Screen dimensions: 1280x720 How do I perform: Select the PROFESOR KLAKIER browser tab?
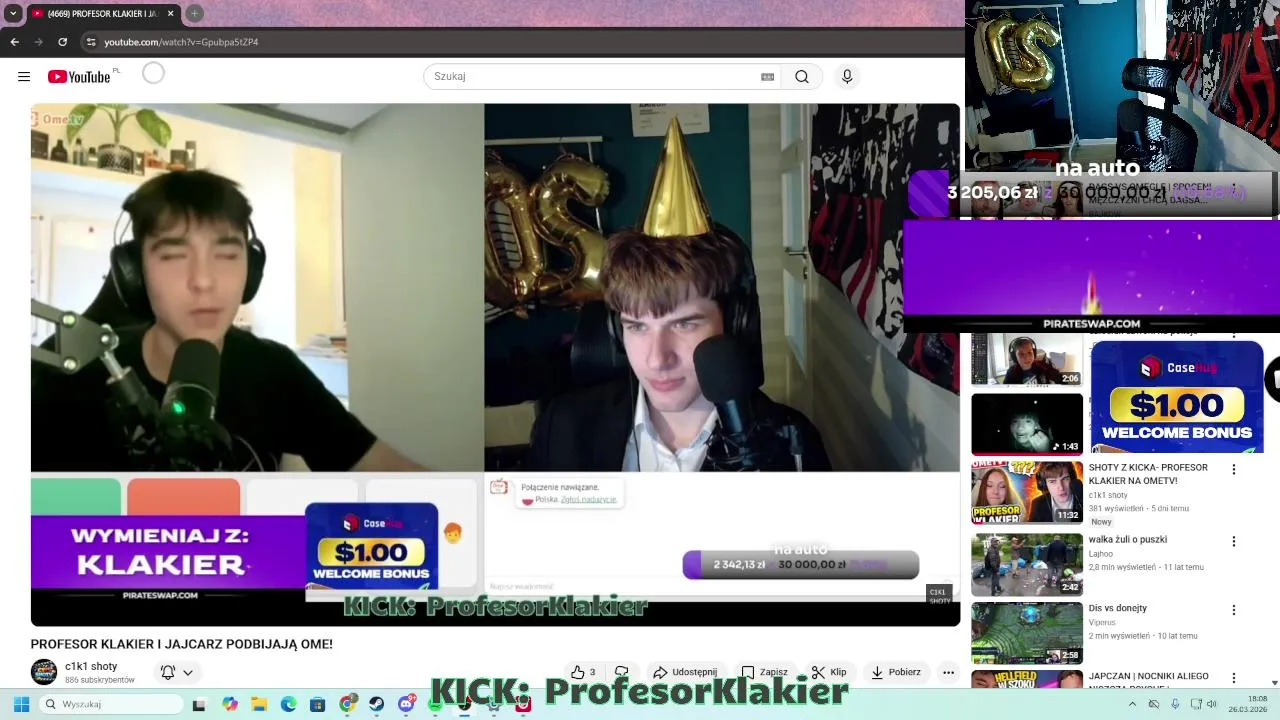click(x=102, y=13)
